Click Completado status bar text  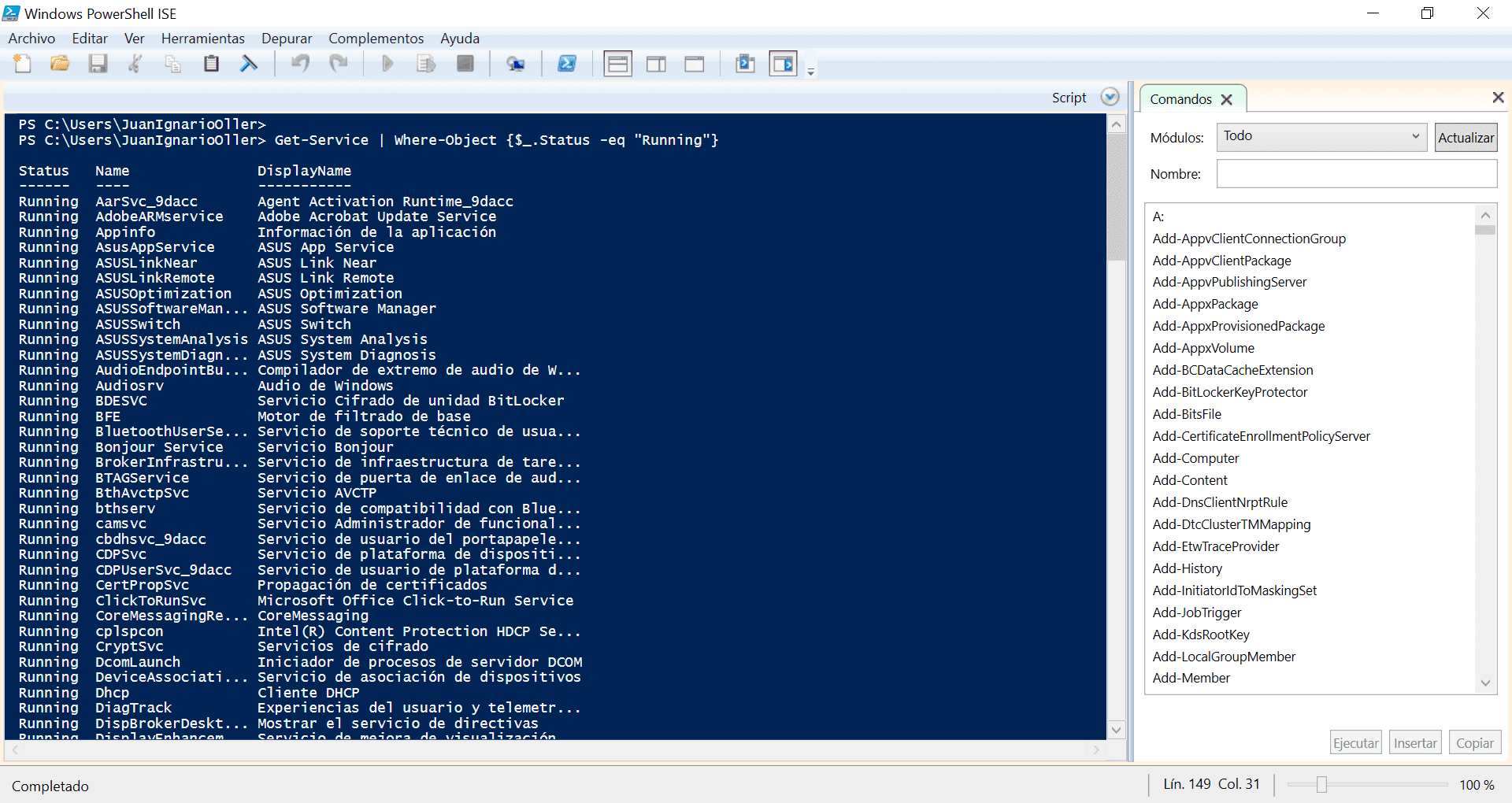coord(50,786)
